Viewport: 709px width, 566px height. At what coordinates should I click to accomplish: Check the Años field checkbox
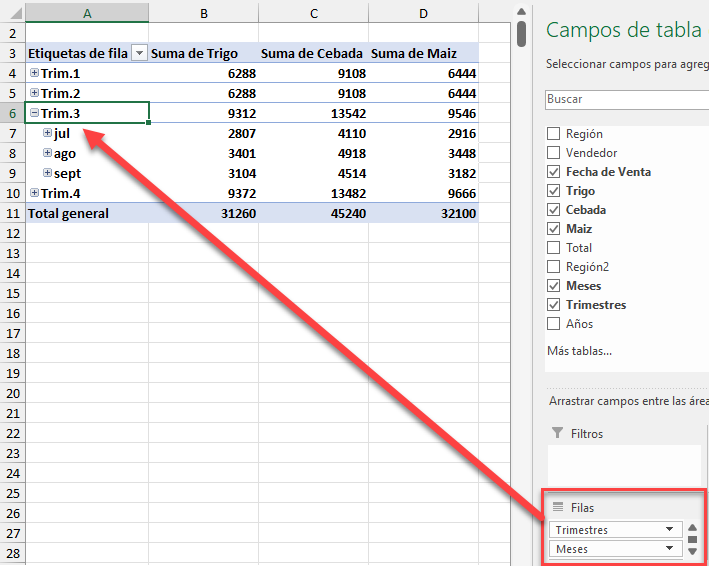(553, 324)
